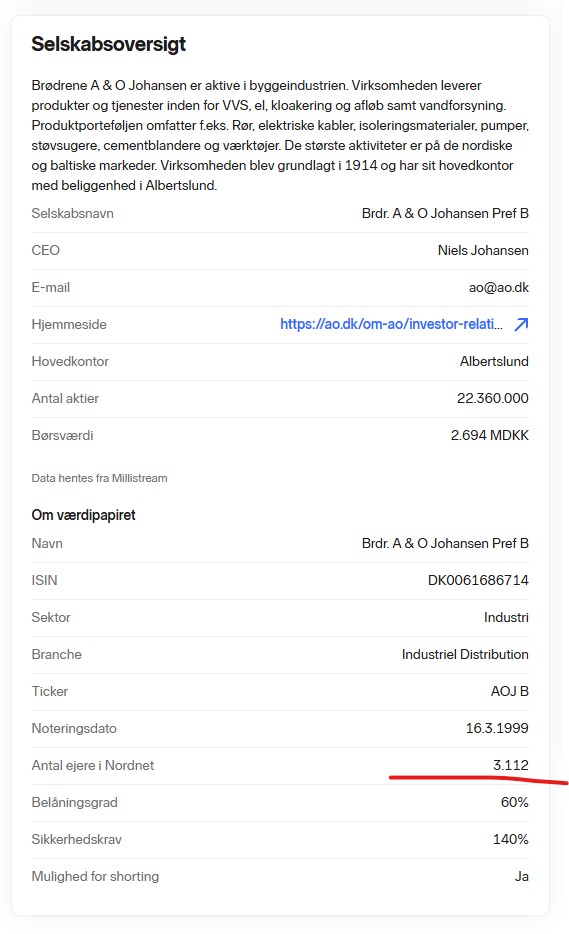Image resolution: width=569 pixels, height=934 pixels.
Task: Click the Hjemmeside label
Action: coord(69,324)
